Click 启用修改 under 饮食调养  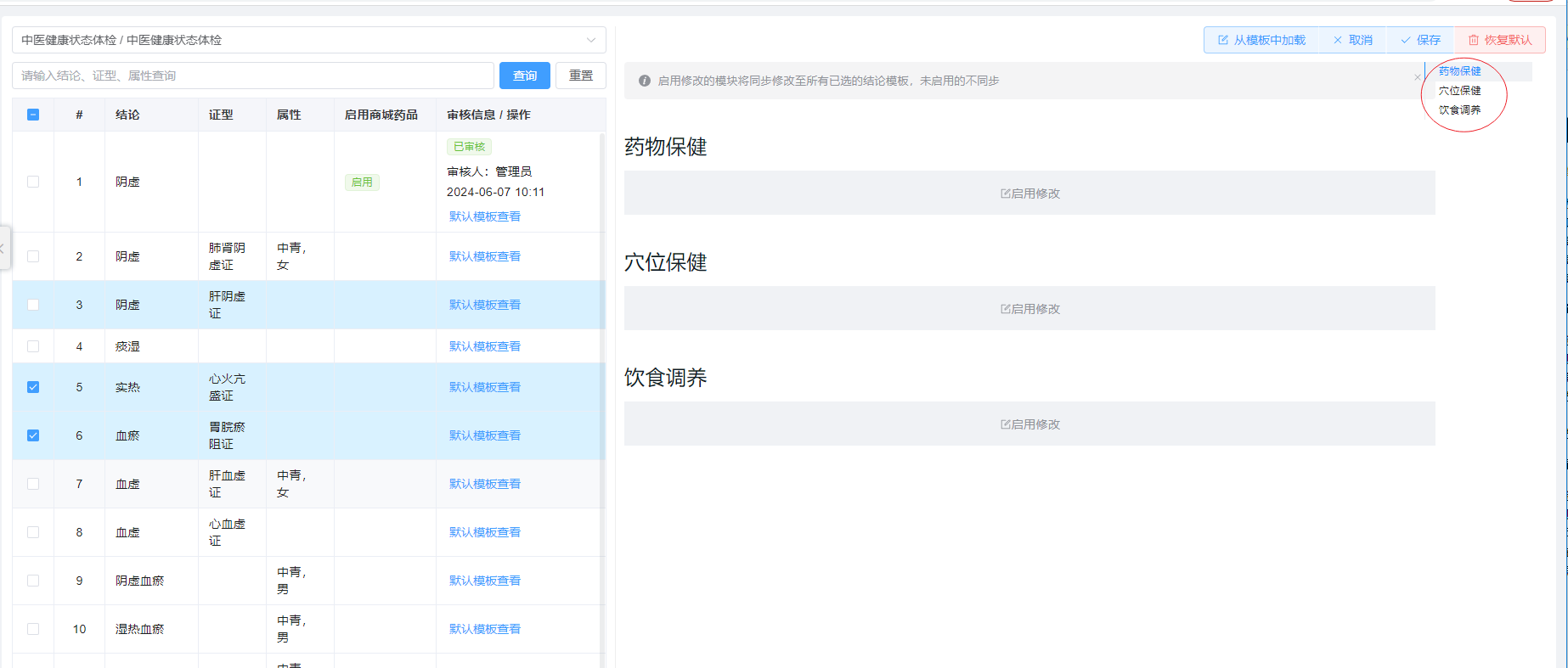[x=1029, y=424]
